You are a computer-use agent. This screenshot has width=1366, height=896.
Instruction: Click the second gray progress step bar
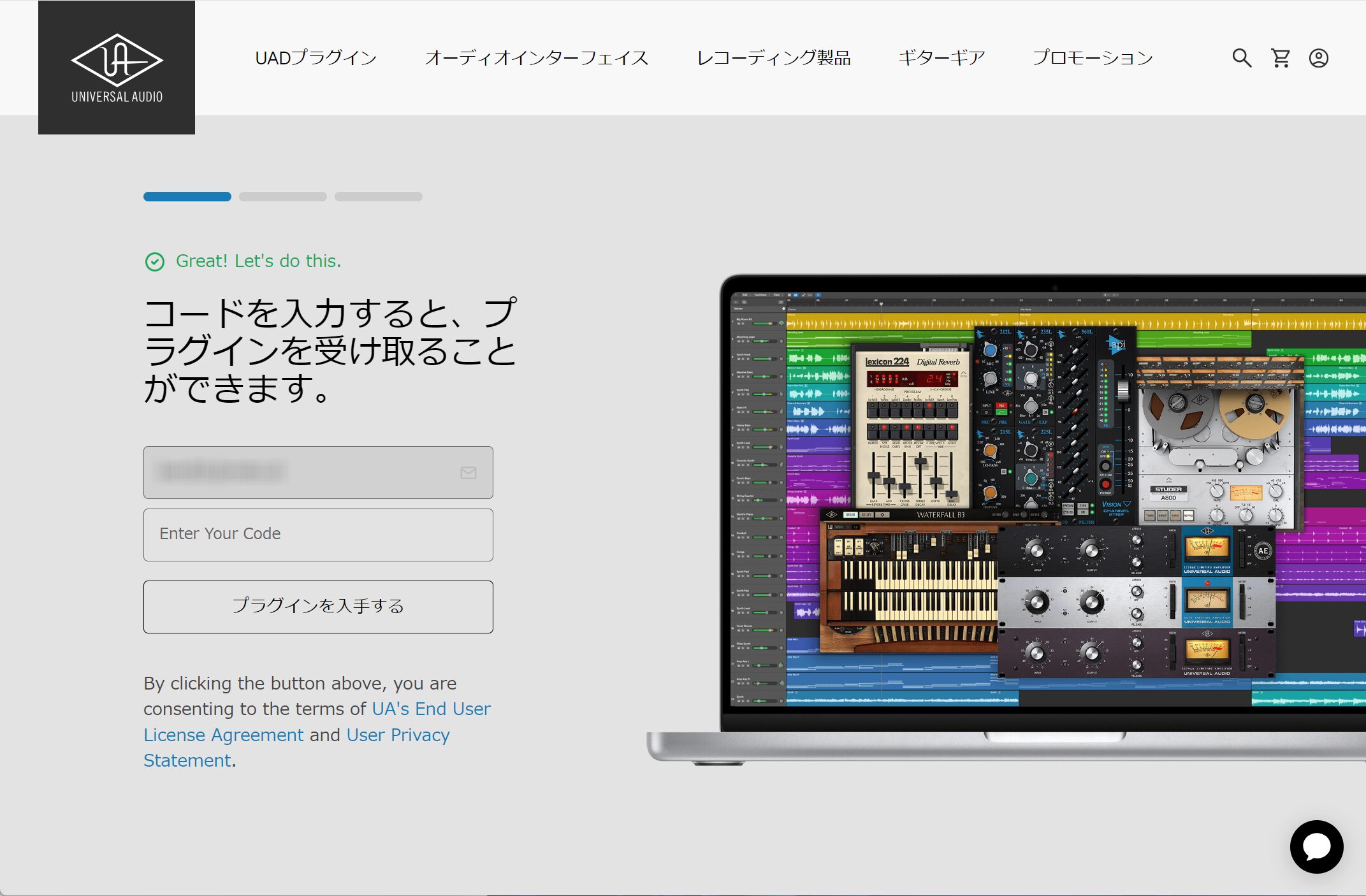click(x=283, y=196)
